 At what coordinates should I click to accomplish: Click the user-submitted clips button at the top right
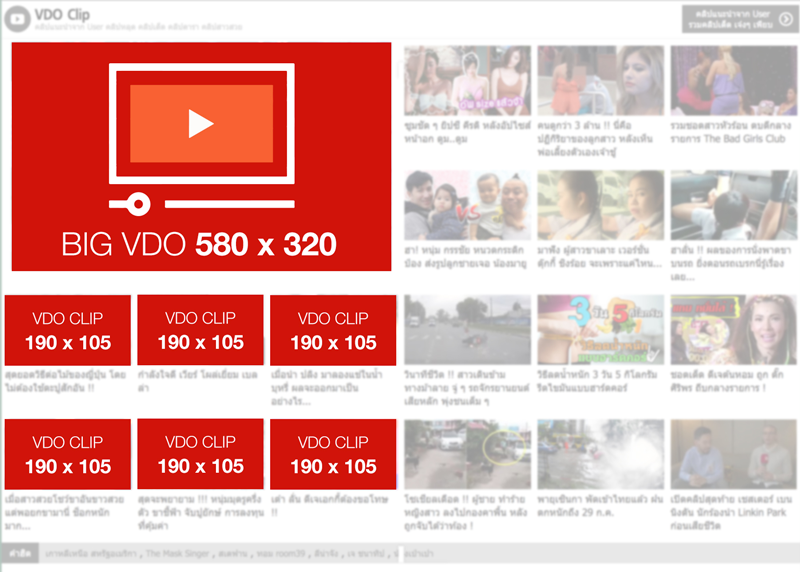pos(739,19)
